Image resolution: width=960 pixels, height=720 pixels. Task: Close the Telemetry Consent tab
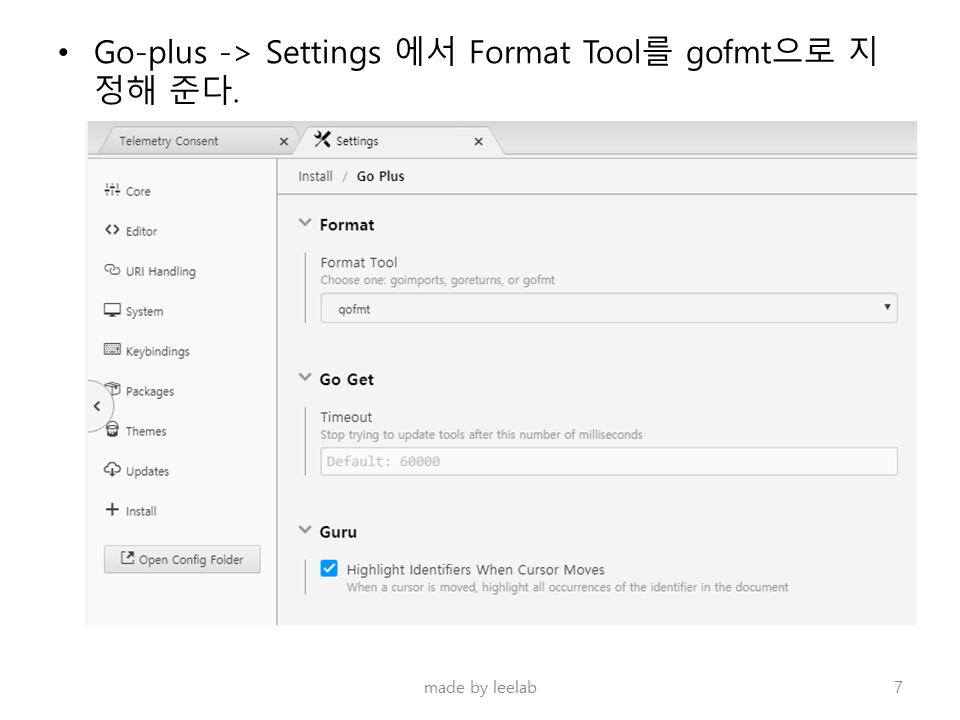(283, 141)
